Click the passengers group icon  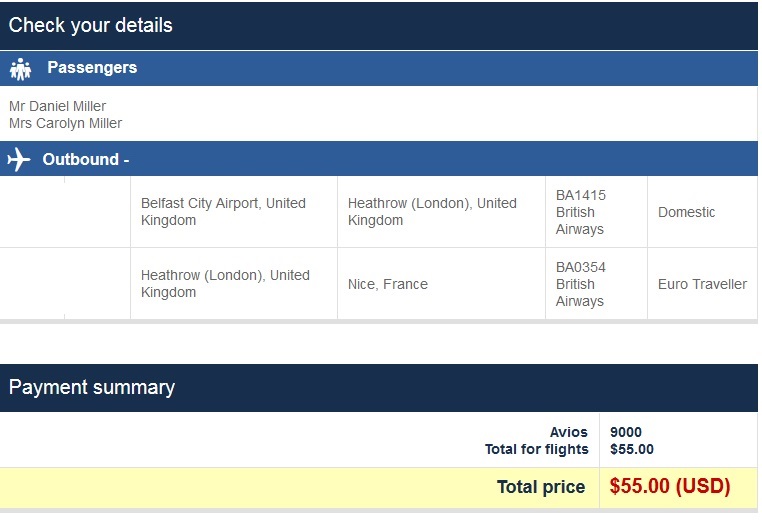point(20,69)
